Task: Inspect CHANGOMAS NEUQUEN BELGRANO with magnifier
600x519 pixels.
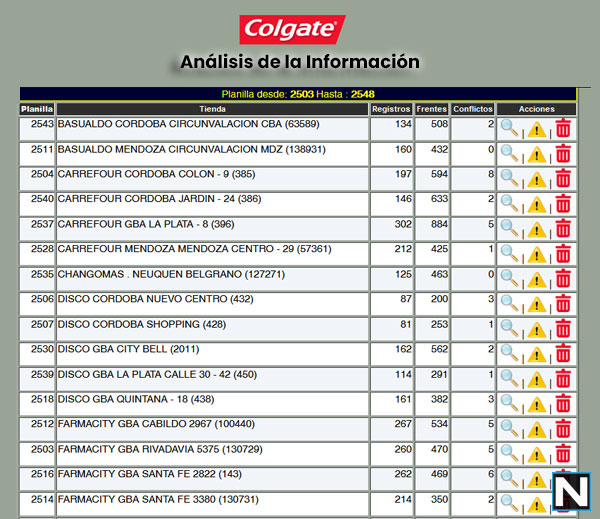Action: (x=509, y=278)
